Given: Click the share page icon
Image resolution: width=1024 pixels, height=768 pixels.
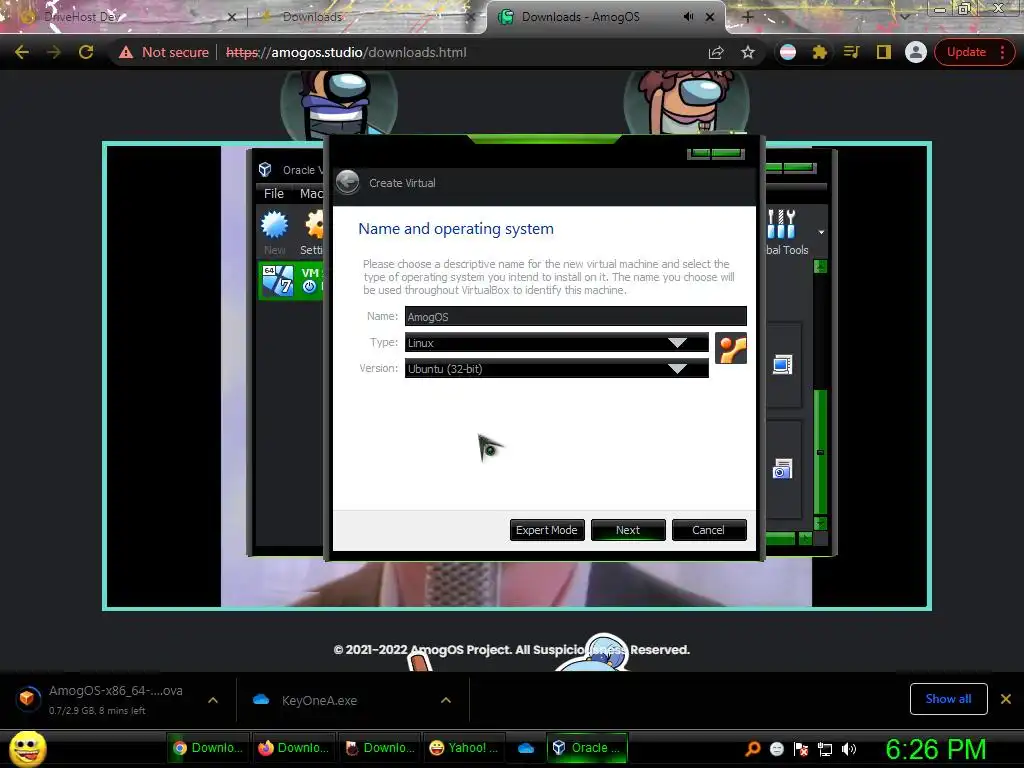Looking at the screenshot, I should pyautogui.click(x=716, y=52).
